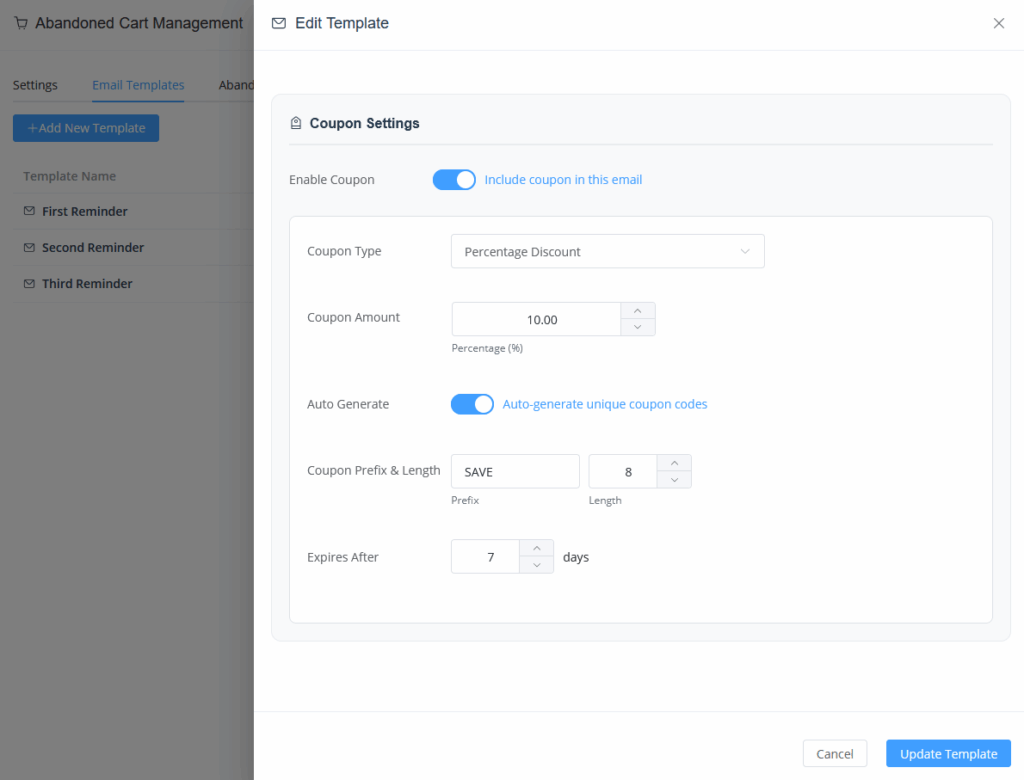This screenshot has width=1024, height=780.
Task: Click the cart icon beside Abandoned Cart Management
Action: tap(21, 23)
